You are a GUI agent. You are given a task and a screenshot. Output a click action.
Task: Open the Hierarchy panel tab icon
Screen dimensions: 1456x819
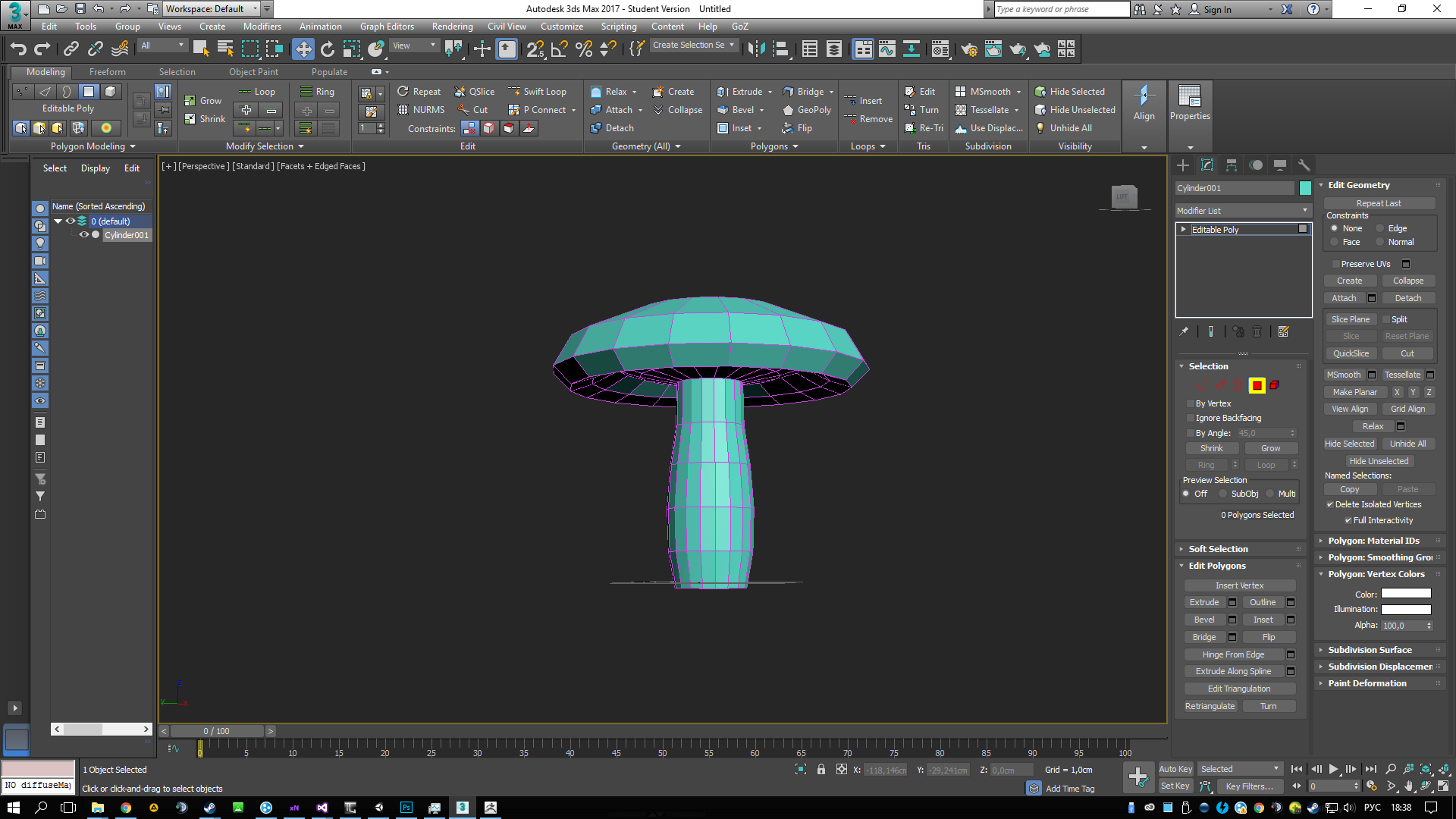(1232, 165)
